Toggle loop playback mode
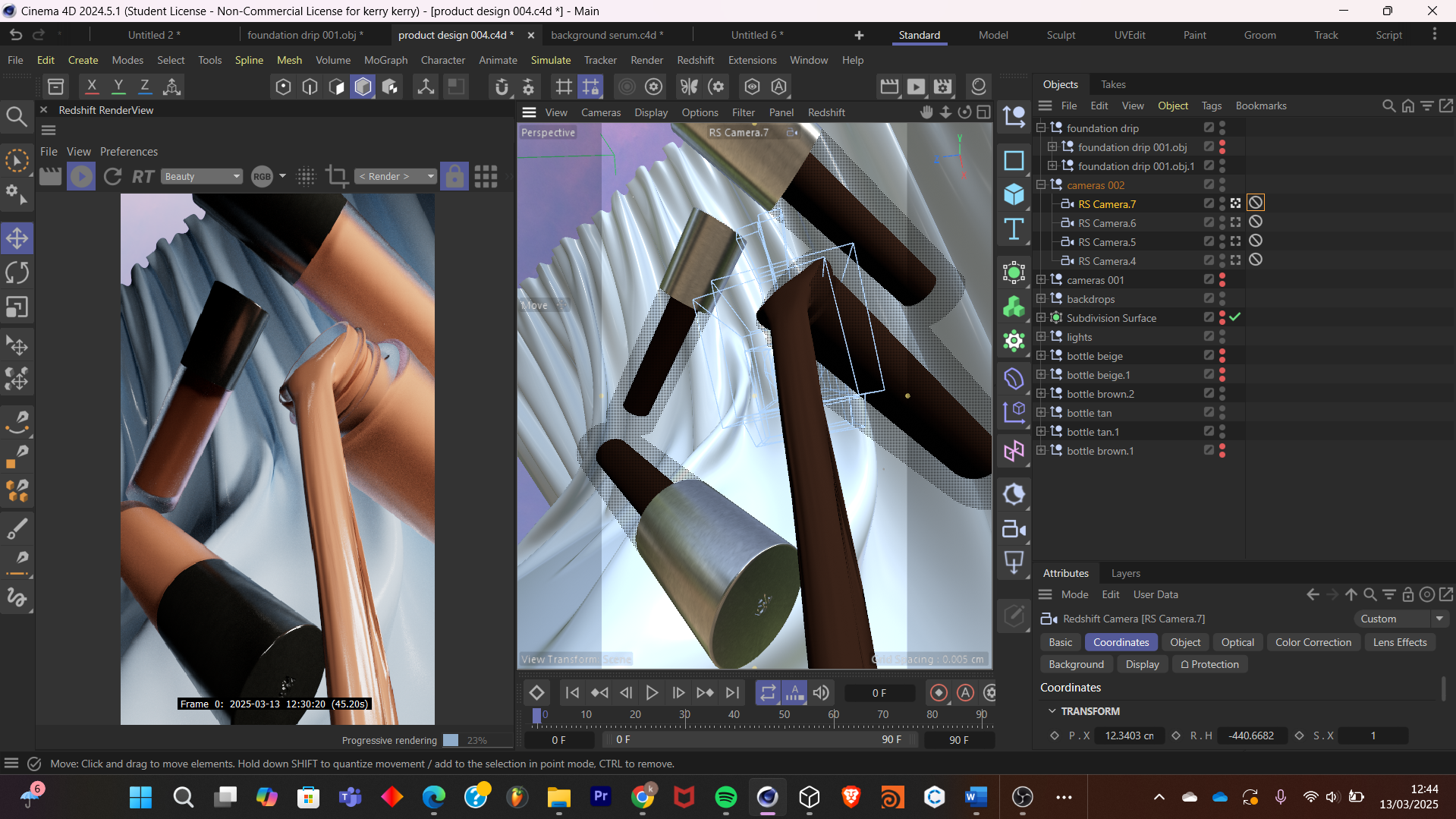 [768, 692]
